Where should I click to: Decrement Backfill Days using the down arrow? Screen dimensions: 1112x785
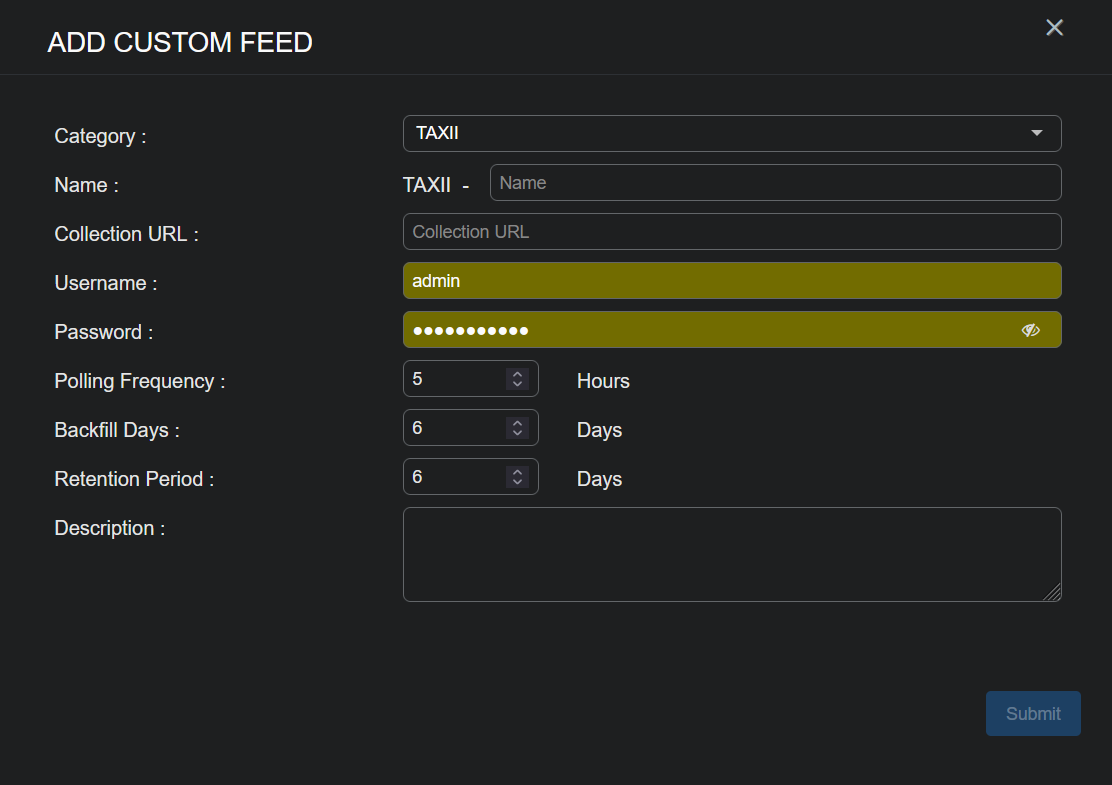[x=517, y=433]
